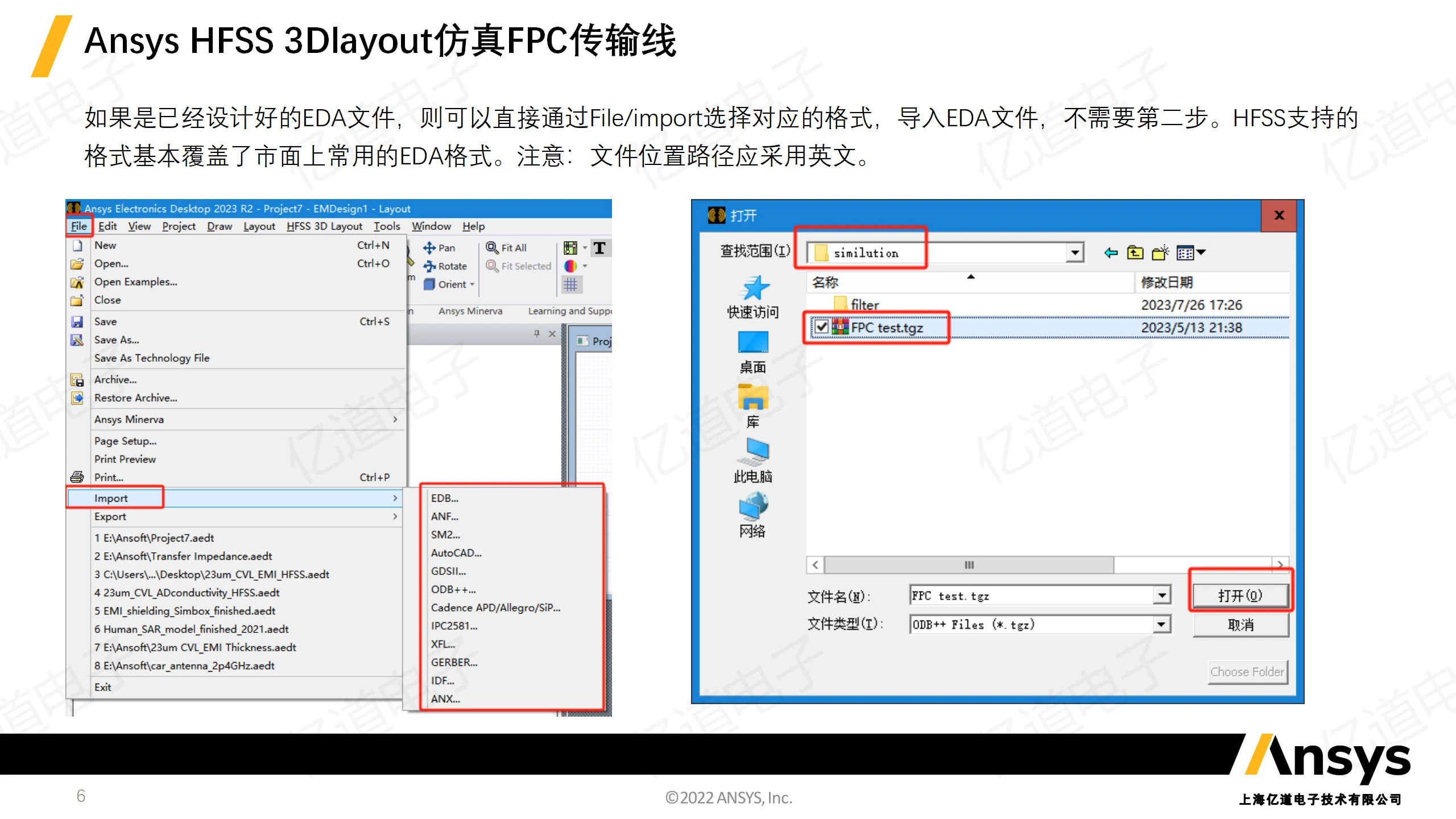This screenshot has width=1456, height=819.
Task: Click the Close project icon
Action: [x=77, y=300]
